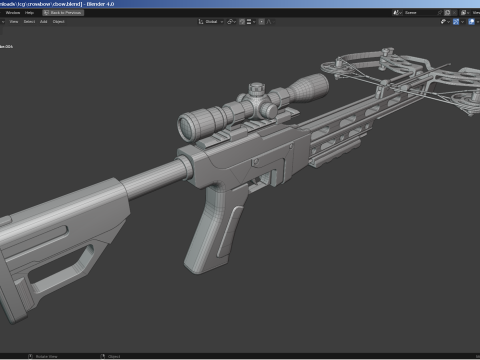This screenshot has width=480, height=360.
Task: Toggle the show gizmo button
Action: (456, 22)
